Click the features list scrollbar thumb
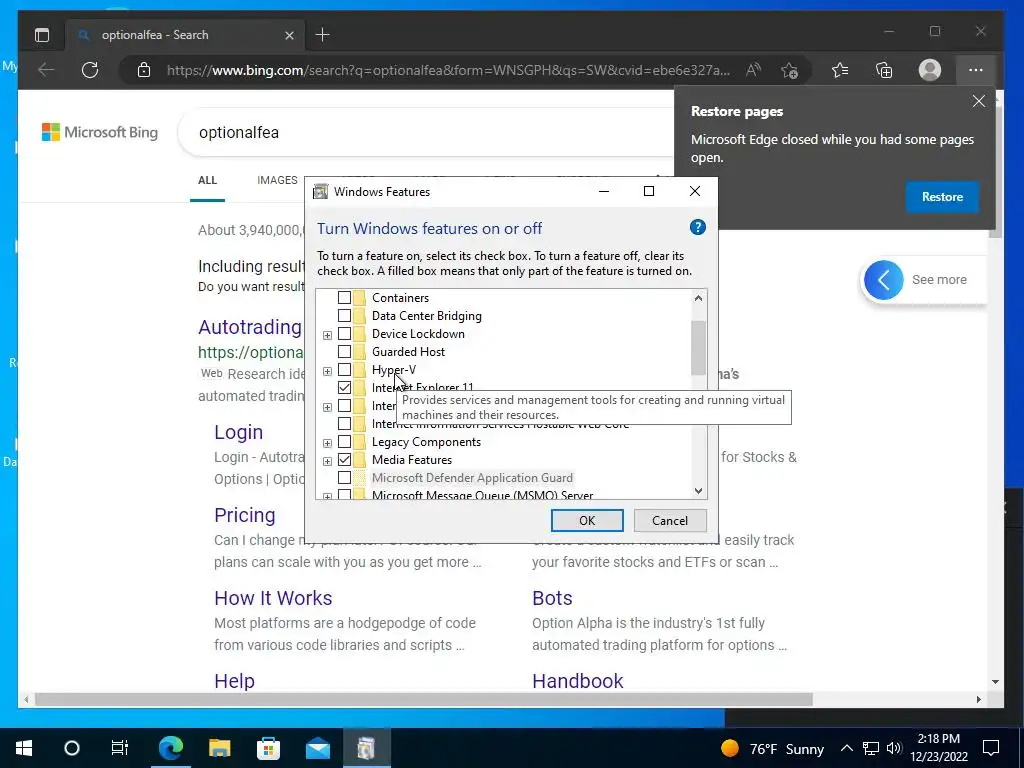The image size is (1024, 768). point(698,347)
